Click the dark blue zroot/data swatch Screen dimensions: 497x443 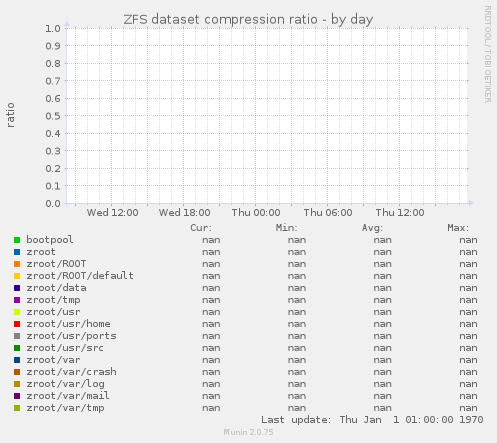pyautogui.click(x=17, y=288)
